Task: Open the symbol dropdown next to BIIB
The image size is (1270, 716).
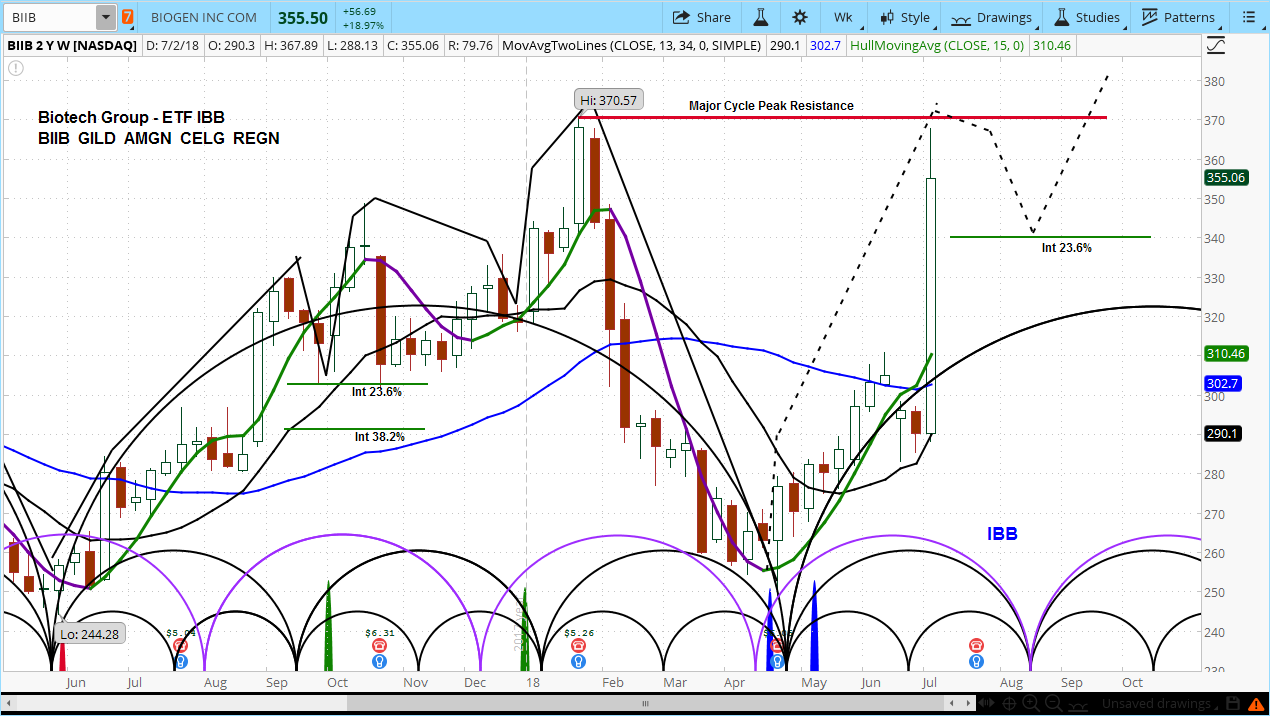Action: tap(105, 17)
